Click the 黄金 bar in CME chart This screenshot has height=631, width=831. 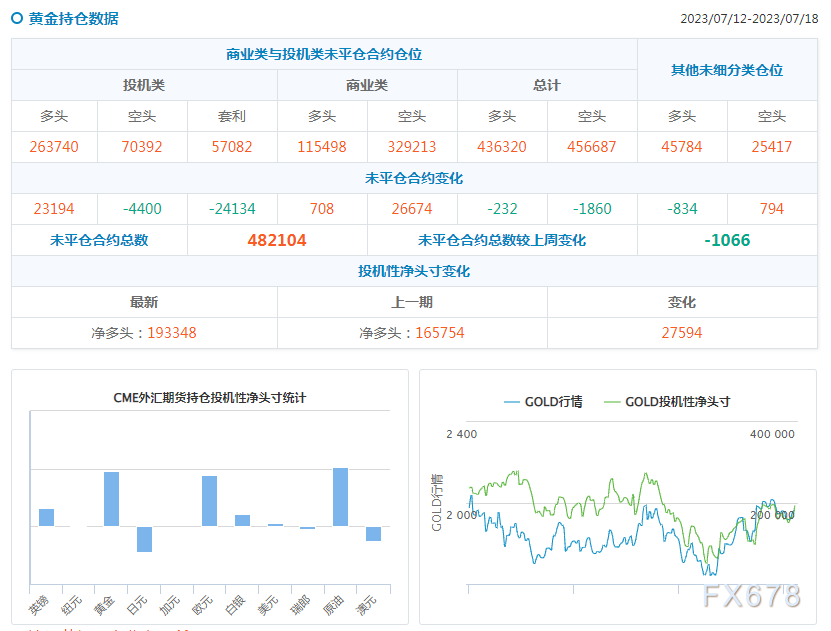111,499
